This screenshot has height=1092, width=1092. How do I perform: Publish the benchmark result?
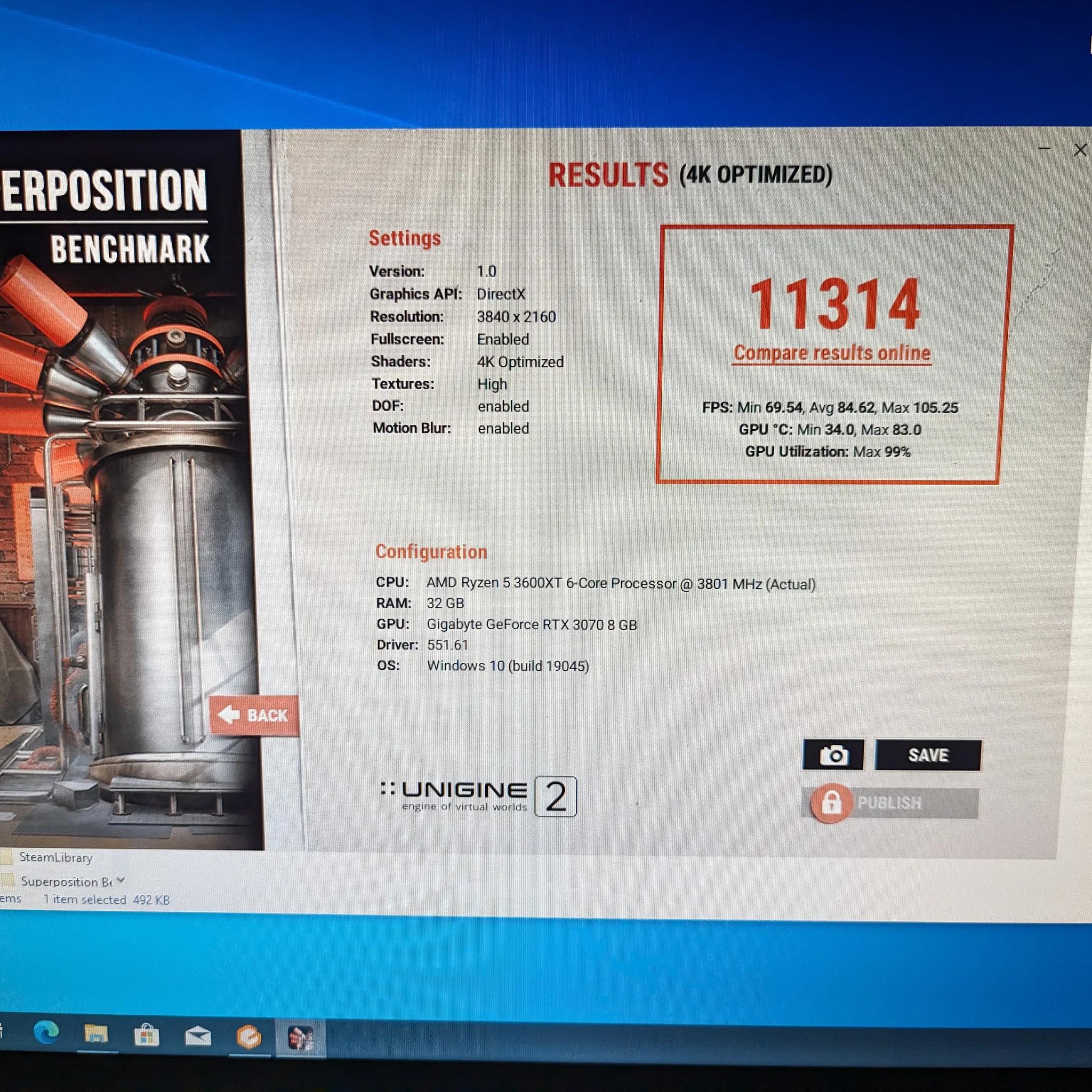889,802
